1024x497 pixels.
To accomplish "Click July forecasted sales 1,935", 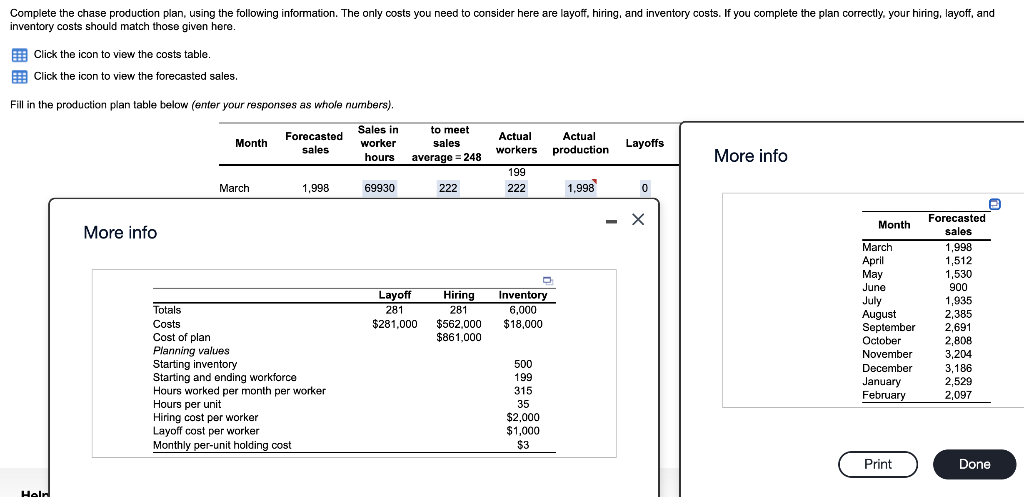I will [x=958, y=301].
